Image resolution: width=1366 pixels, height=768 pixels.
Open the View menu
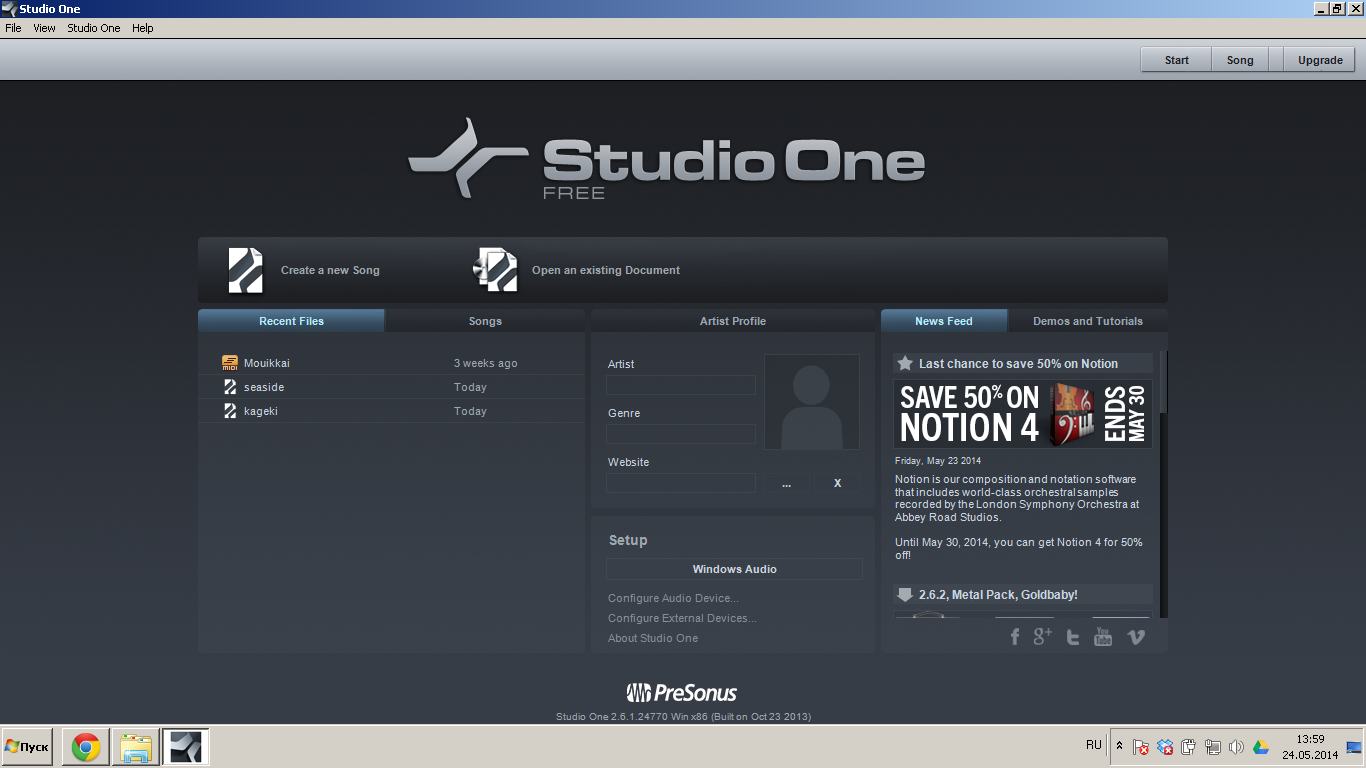tap(44, 28)
